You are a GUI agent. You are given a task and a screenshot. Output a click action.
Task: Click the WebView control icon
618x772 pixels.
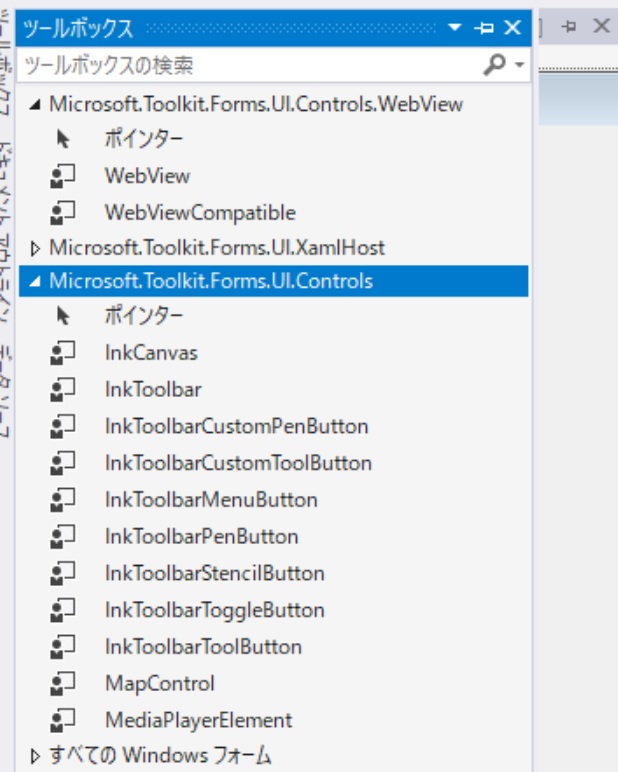63,176
